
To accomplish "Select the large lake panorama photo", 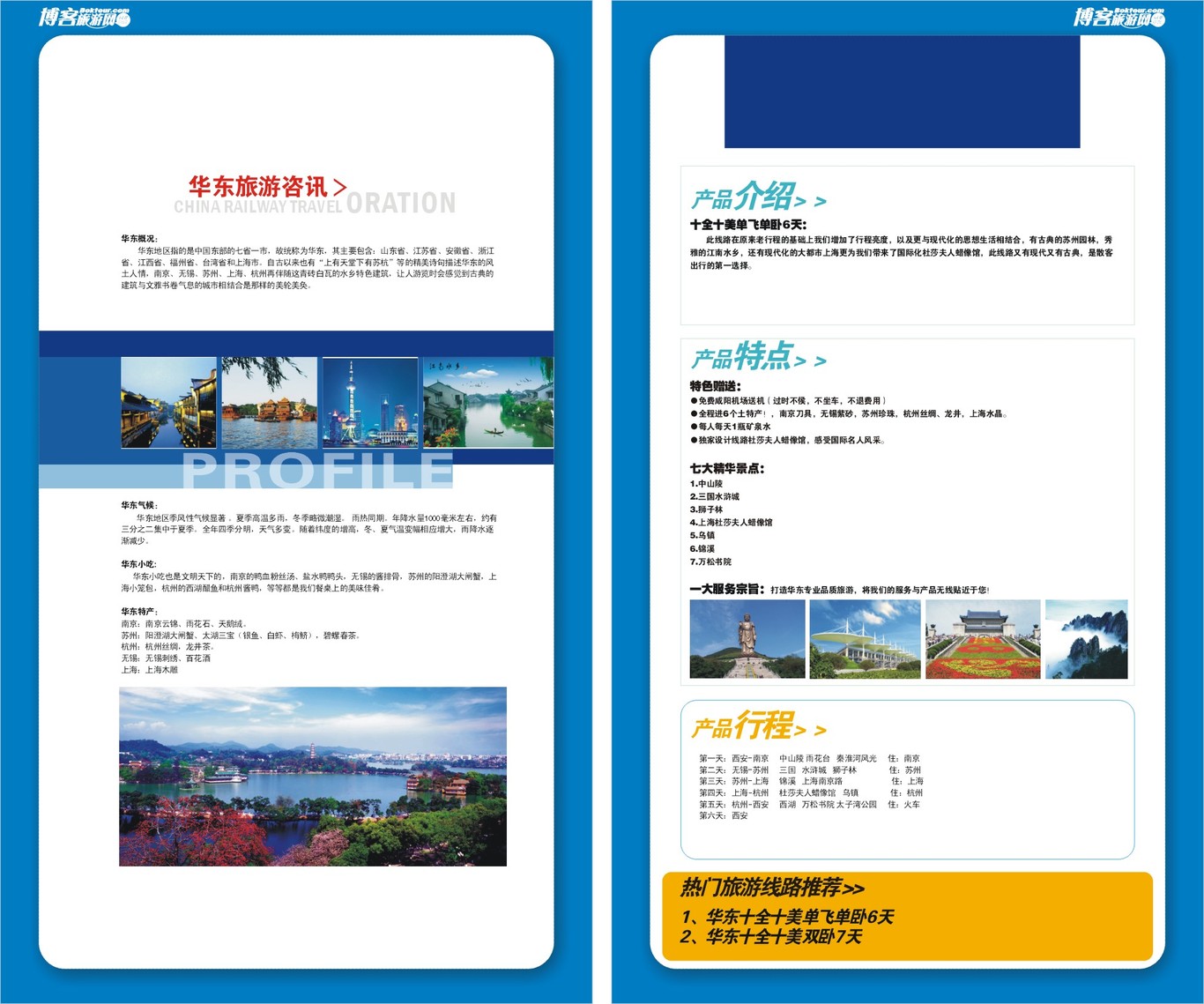I will pyautogui.click(x=313, y=777).
